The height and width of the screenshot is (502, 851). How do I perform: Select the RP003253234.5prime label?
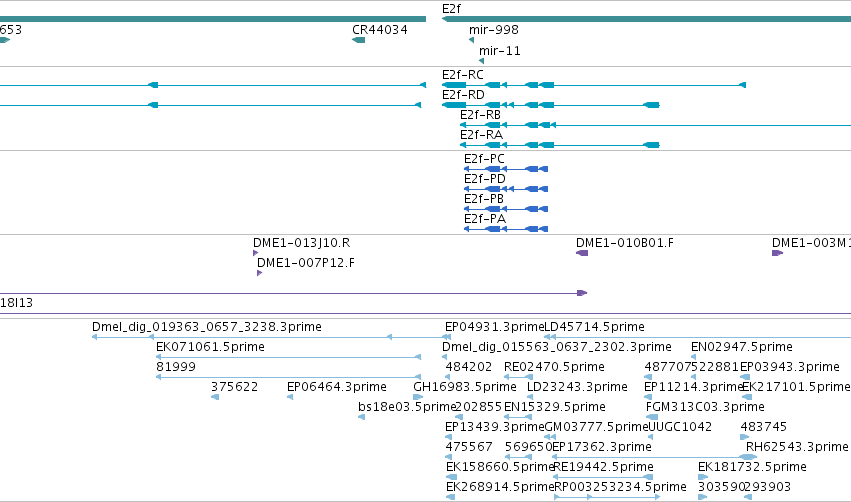click(x=620, y=488)
